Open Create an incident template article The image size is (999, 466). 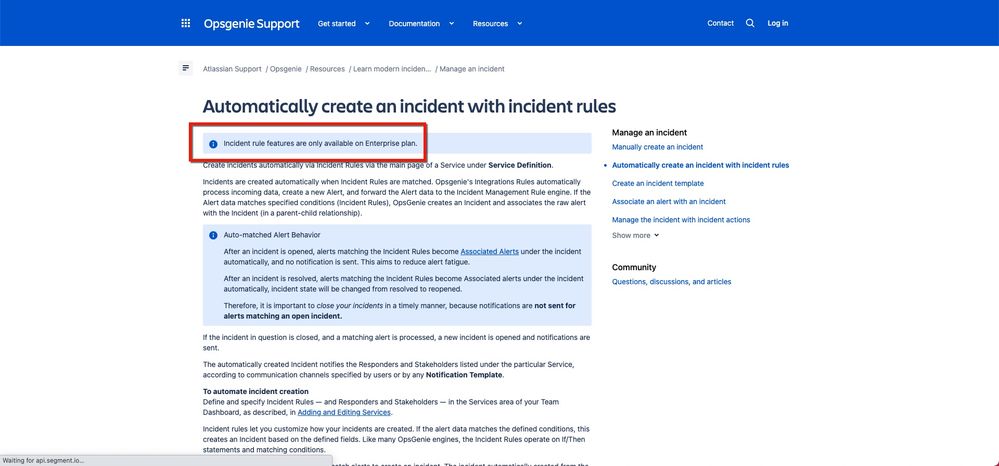658,184
